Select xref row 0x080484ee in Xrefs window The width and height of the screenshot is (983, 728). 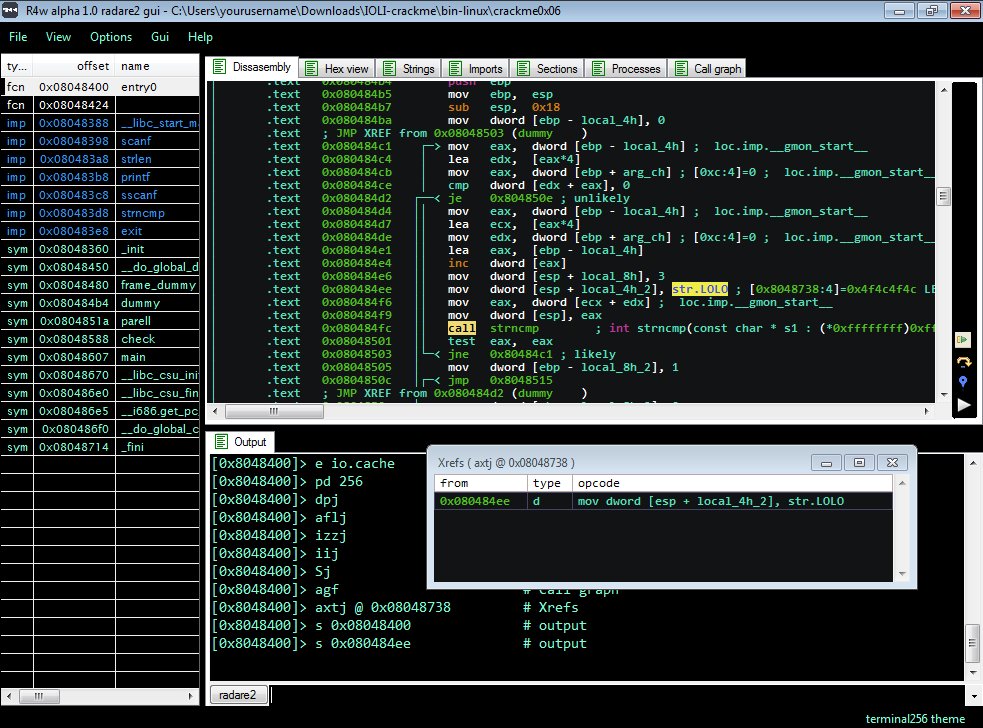tap(663, 501)
